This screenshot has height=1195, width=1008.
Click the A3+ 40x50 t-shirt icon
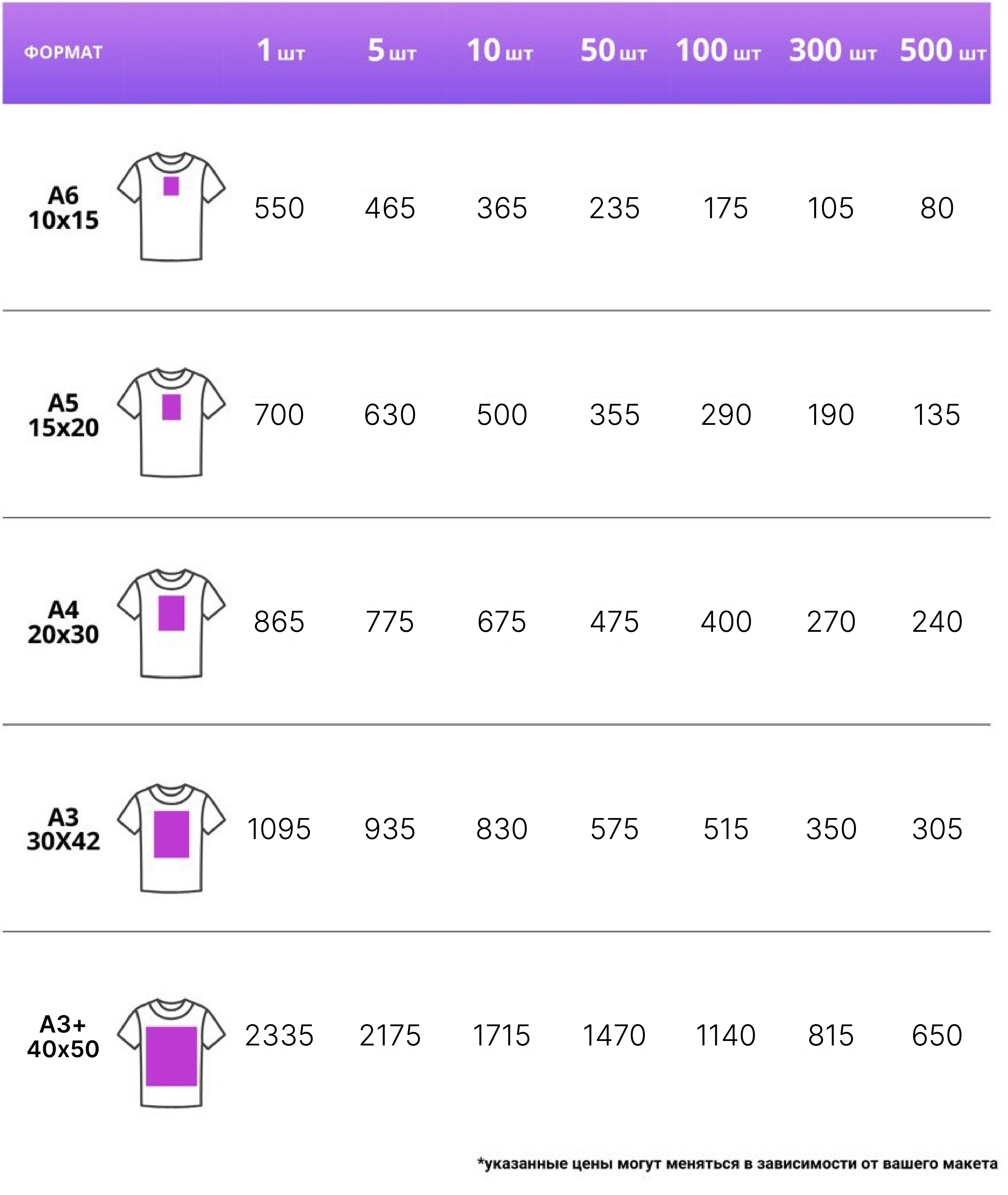pos(171,1053)
